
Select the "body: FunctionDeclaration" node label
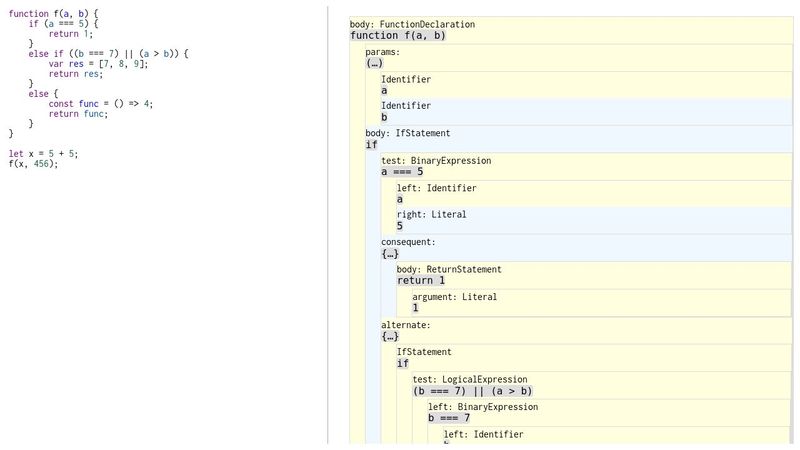click(x=412, y=24)
